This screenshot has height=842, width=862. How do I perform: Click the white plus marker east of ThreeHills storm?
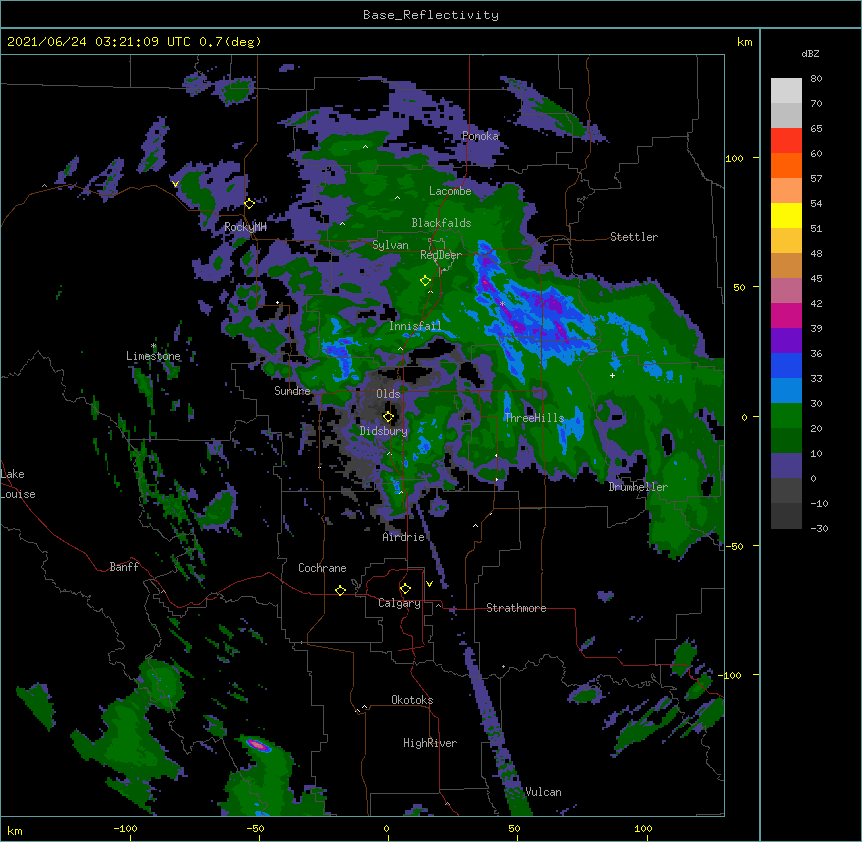pyautogui.click(x=612, y=375)
